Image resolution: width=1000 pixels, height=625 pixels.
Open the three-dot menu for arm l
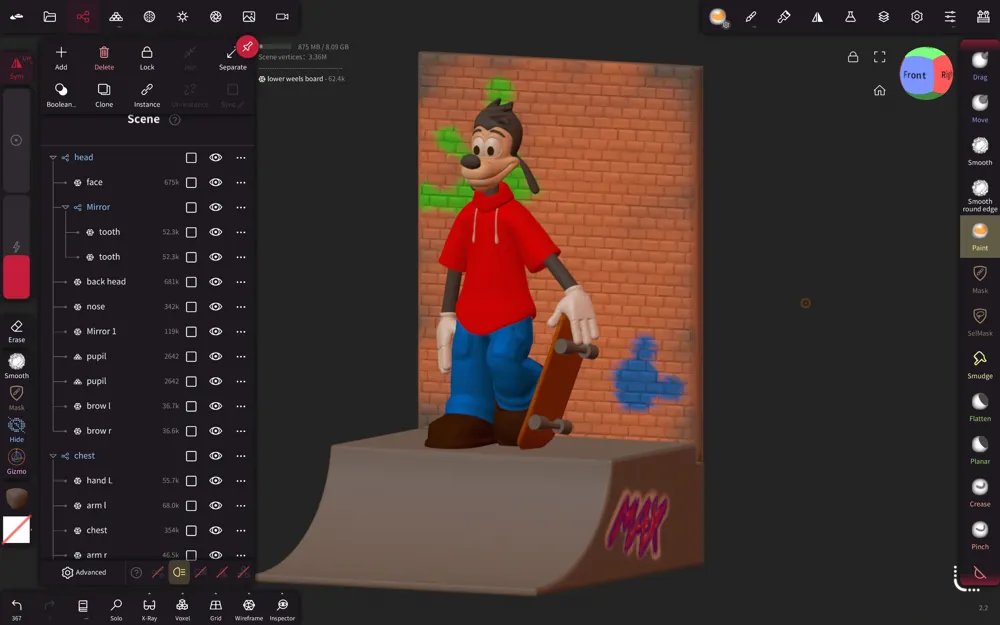click(x=240, y=506)
